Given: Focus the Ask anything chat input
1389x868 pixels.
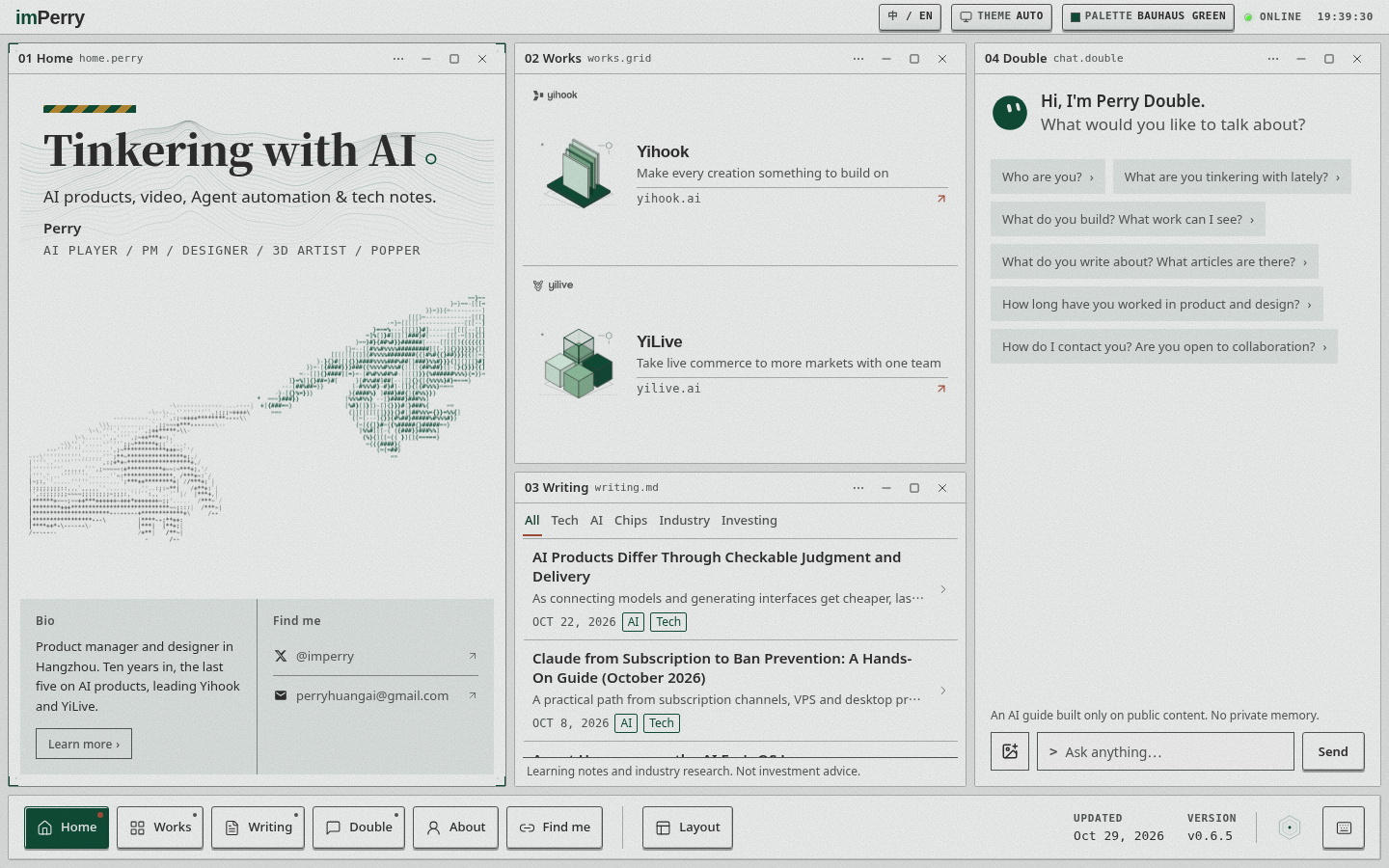Looking at the screenshot, I should (1165, 751).
